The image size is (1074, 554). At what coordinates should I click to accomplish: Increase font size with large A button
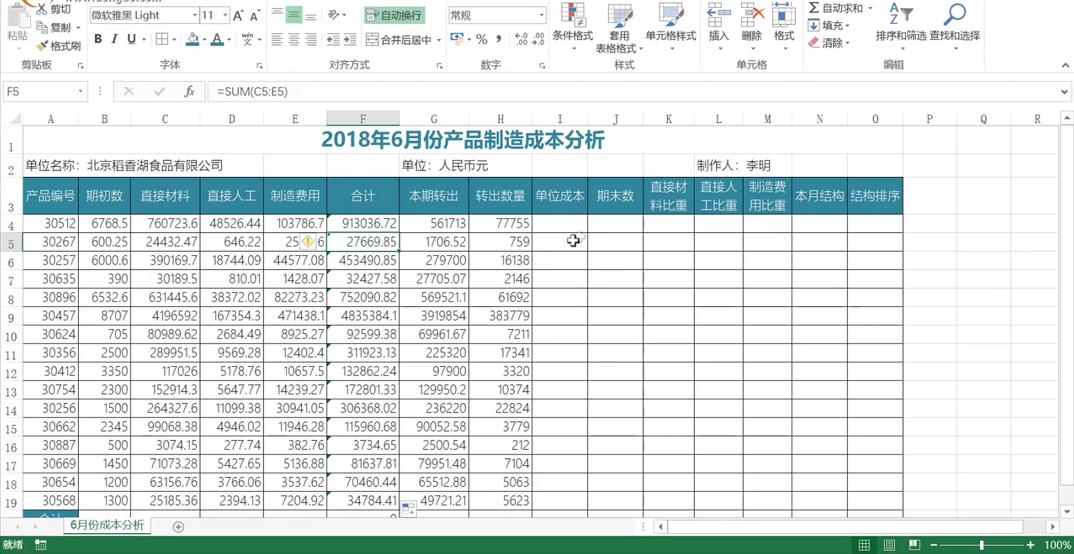(x=238, y=15)
